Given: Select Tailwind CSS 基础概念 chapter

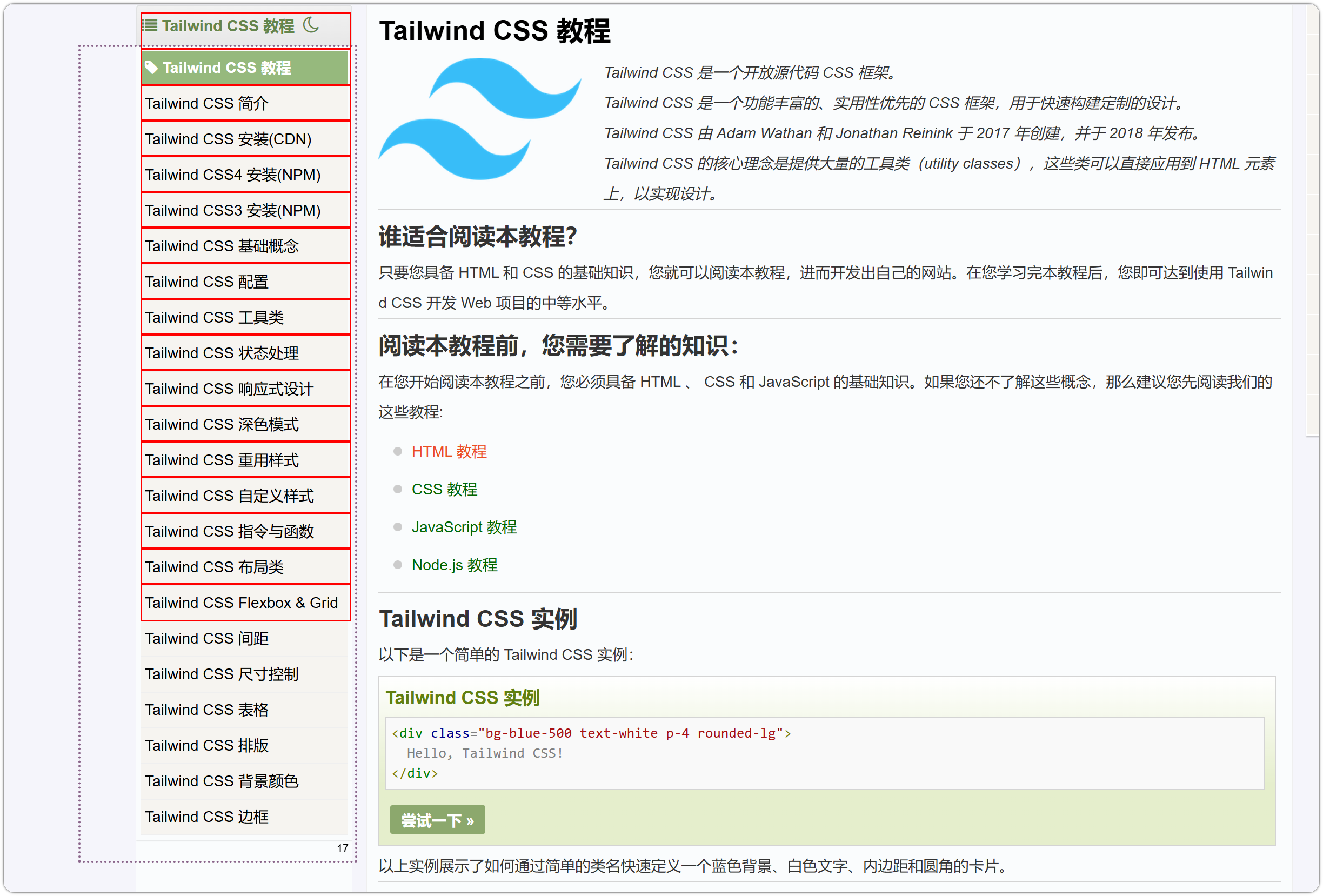Looking at the screenshot, I should 245,246.
